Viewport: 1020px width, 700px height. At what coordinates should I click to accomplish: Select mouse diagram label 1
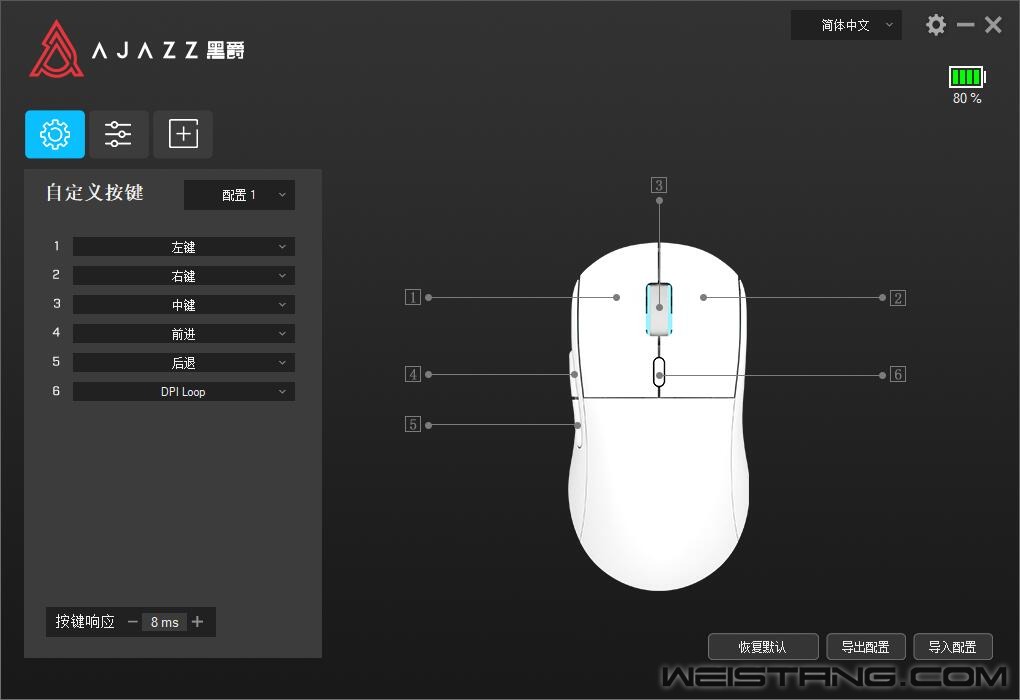coord(413,297)
